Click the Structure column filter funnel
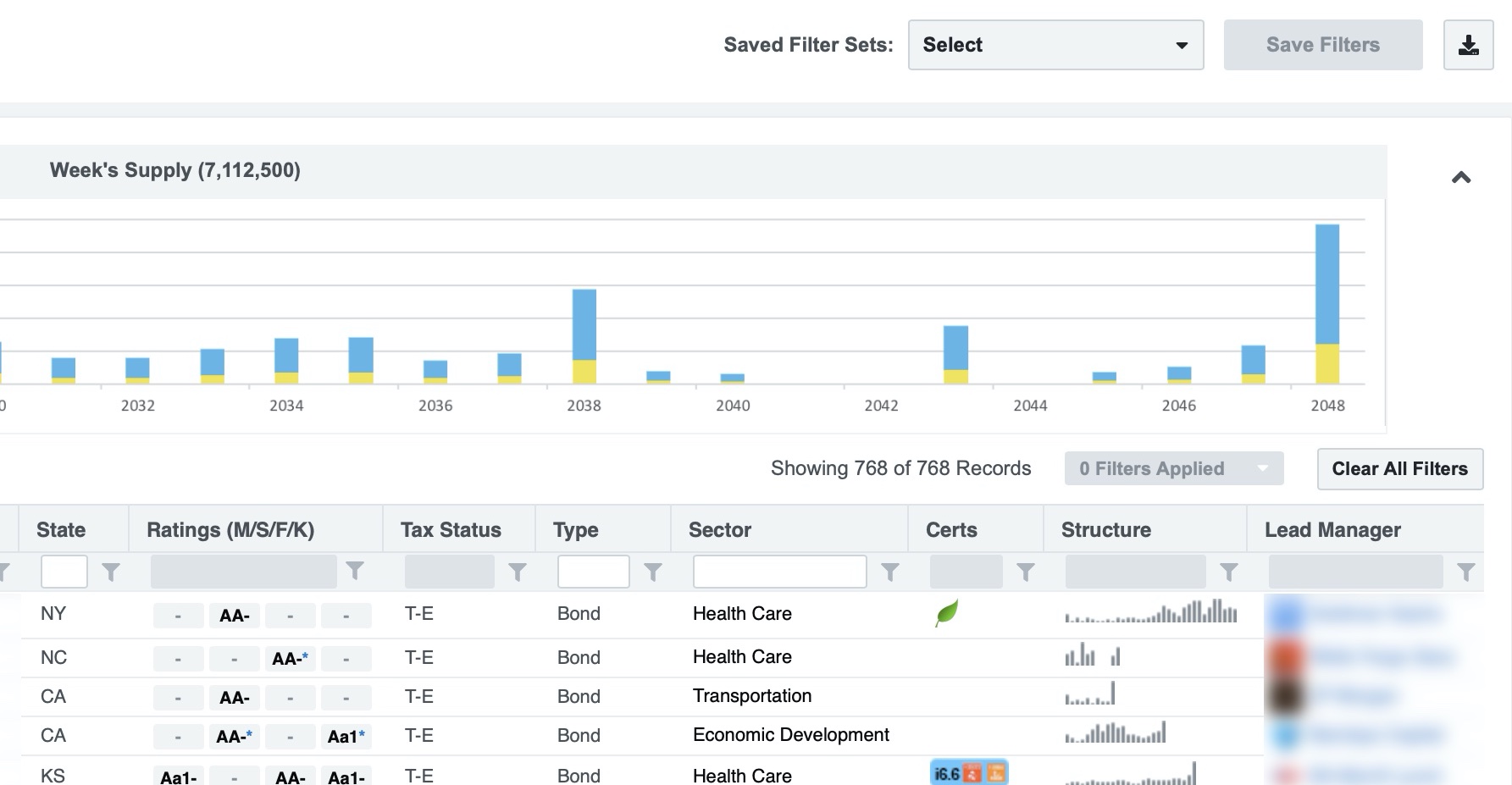This screenshot has width=1512, height=785. [x=1228, y=572]
